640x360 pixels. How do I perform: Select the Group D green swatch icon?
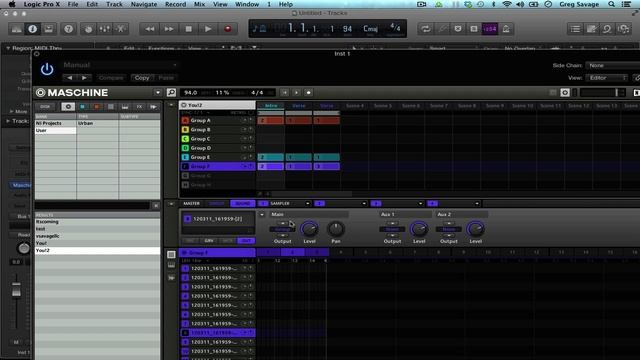tap(185, 148)
